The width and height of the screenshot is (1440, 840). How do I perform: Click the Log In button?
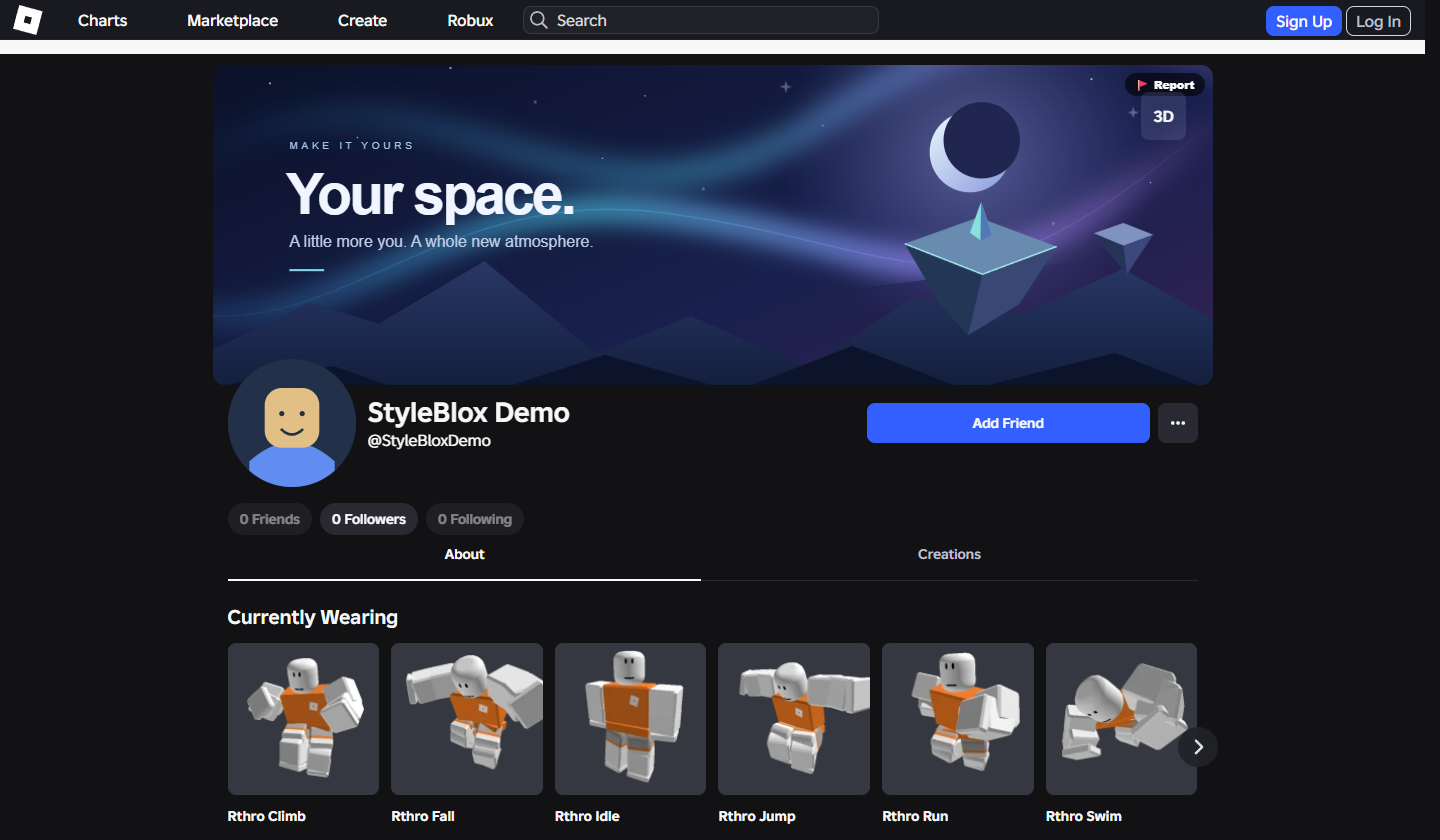[1378, 21]
